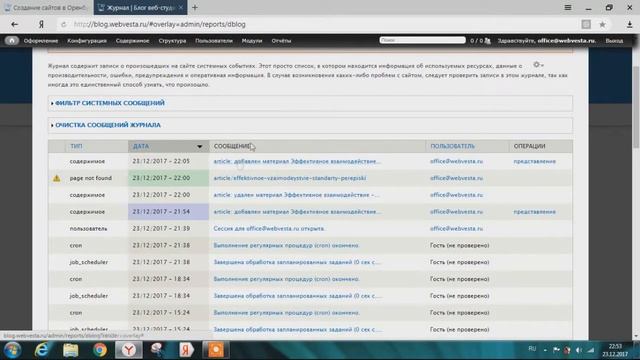
Task: Open article/effektivnoe-vzaimodeystvie message link
Action: pos(290,178)
